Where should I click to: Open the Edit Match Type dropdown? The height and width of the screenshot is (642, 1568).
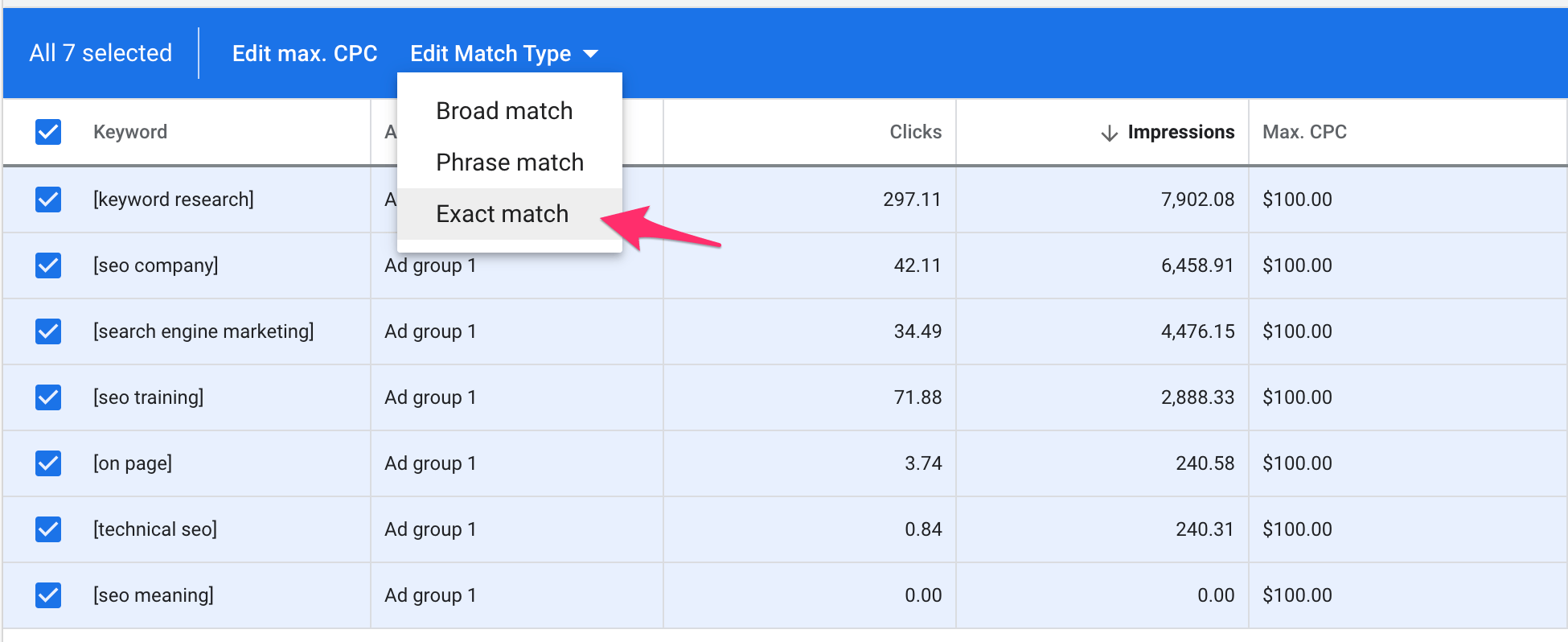click(x=491, y=54)
